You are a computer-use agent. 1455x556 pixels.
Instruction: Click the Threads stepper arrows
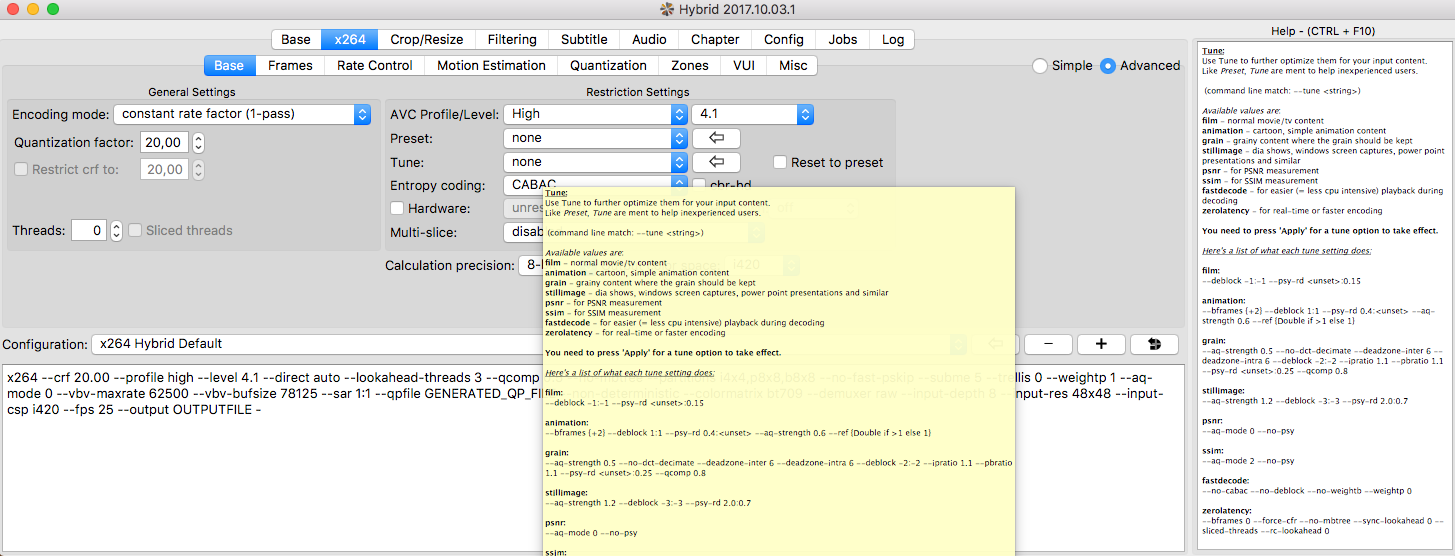pyautogui.click(x=116, y=231)
